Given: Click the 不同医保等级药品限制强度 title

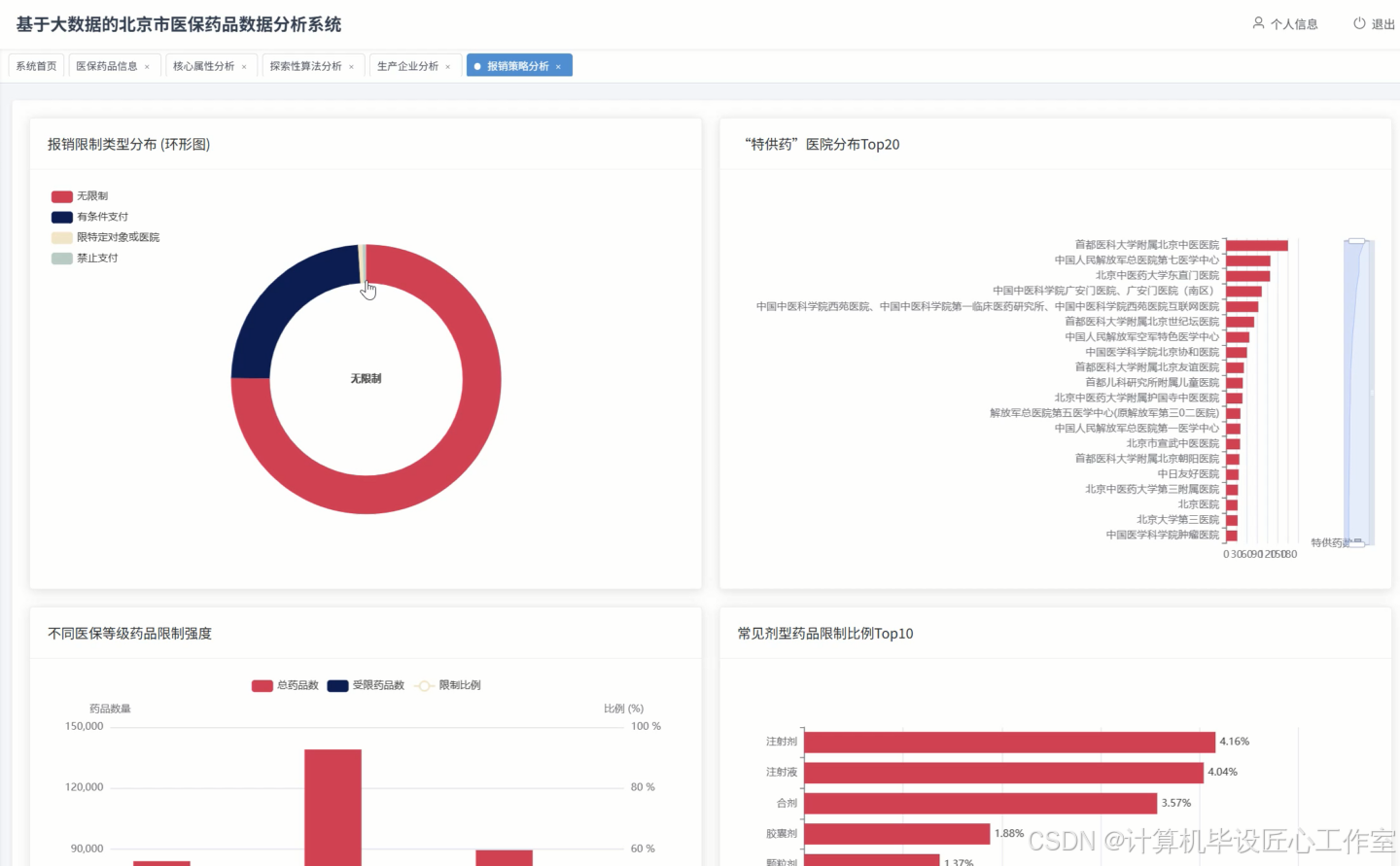Looking at the screenshot, I should click(x=129, y=634).
